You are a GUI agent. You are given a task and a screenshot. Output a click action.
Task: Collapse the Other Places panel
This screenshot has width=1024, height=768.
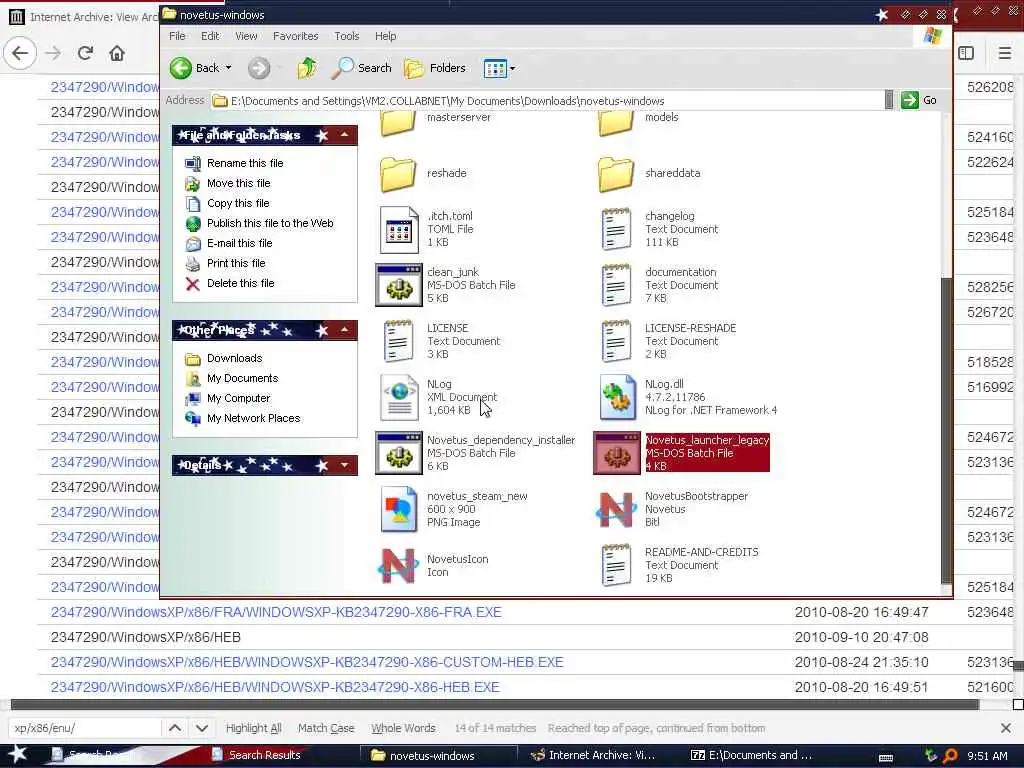coord(344,330)
